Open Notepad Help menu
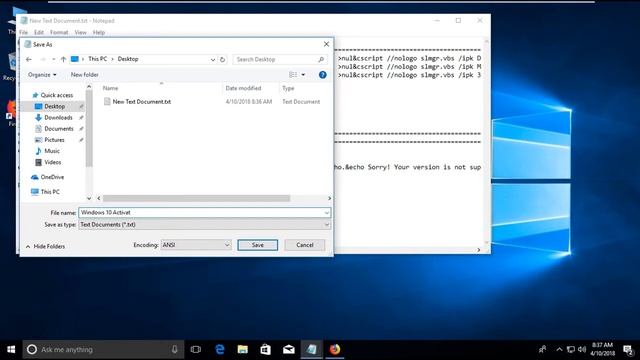640x360 pixels. click(99, 32)
